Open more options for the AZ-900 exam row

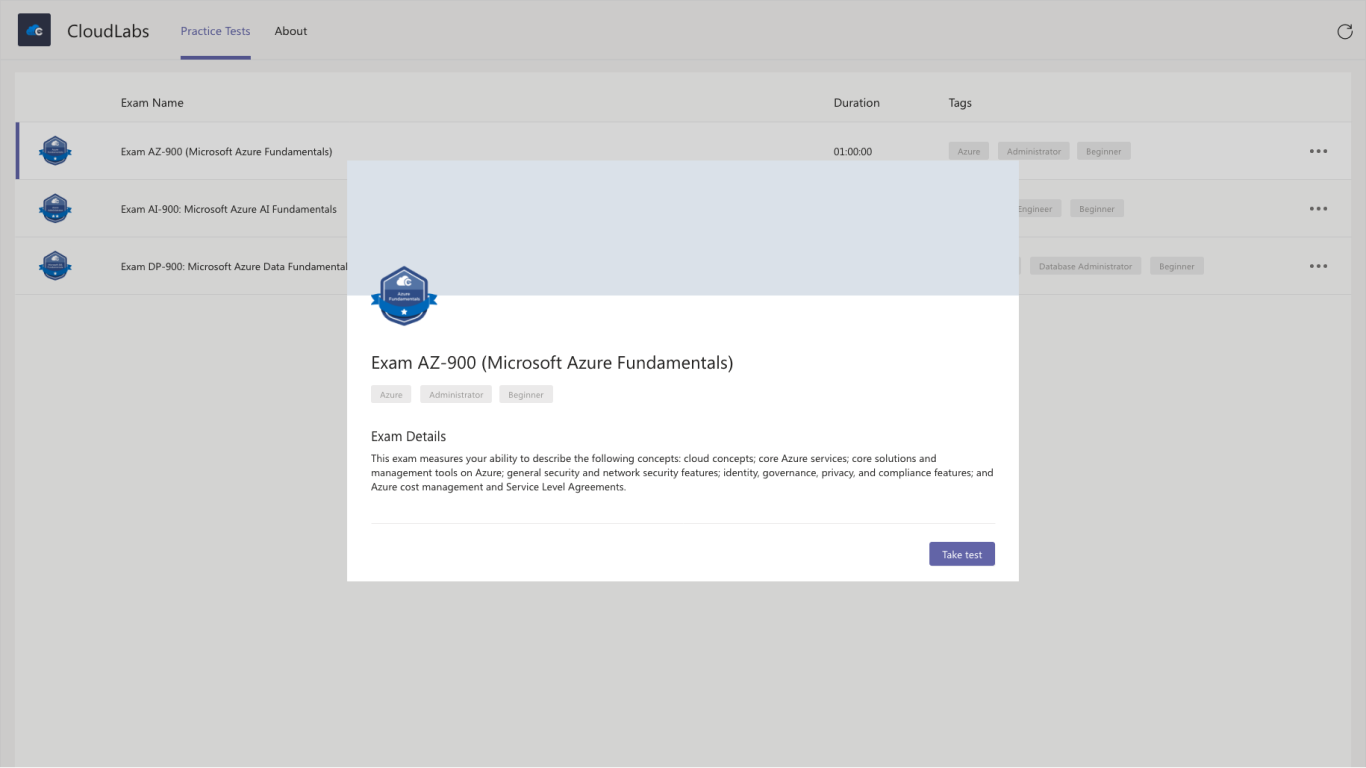pyautogui.click(x=1318, y=151)
